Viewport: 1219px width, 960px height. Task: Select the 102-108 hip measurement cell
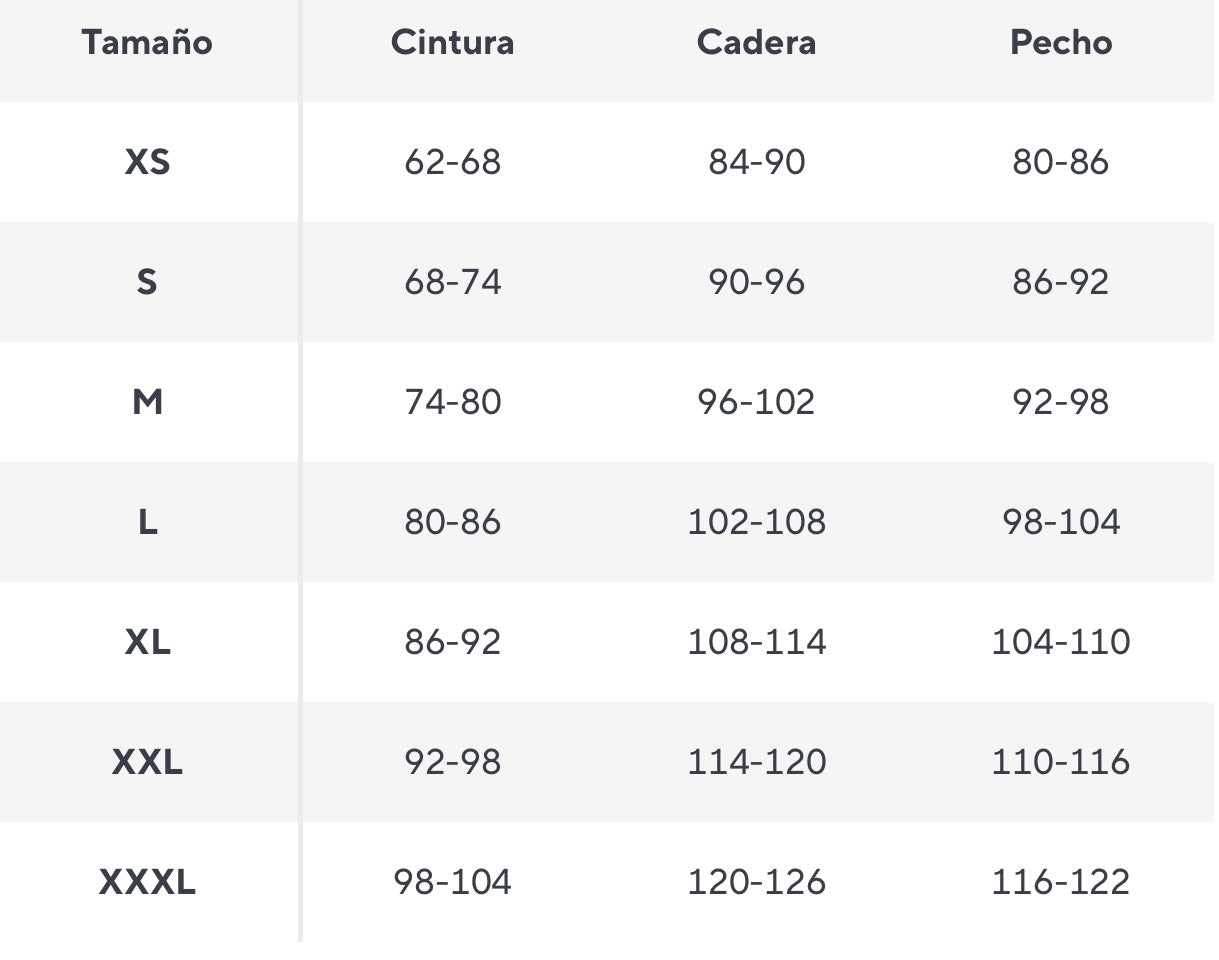pyautogui.click(x=756, y=522)
